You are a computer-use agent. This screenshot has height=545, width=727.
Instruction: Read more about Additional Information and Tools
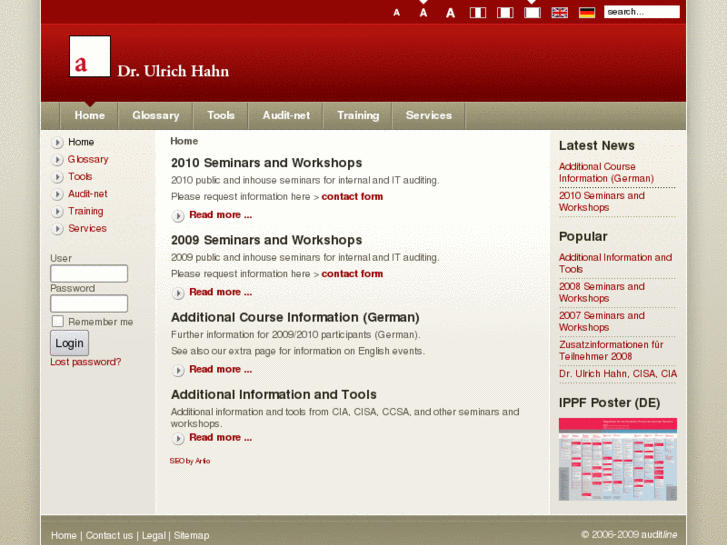[221, 437]
